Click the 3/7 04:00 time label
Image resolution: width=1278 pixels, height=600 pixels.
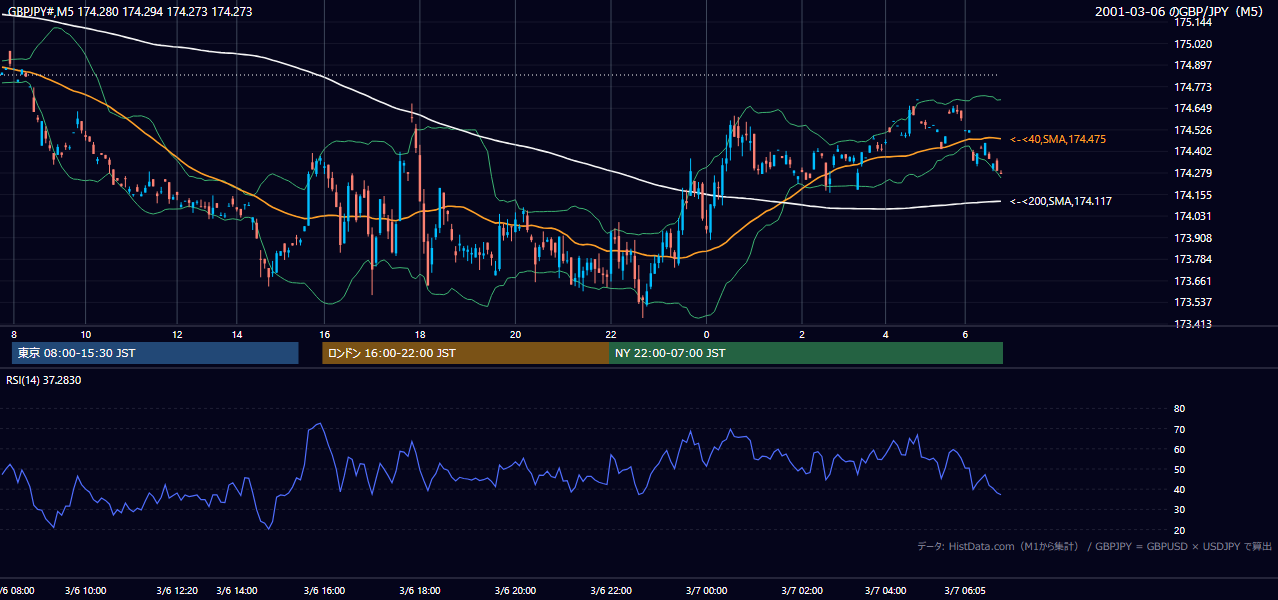point(886,590)
